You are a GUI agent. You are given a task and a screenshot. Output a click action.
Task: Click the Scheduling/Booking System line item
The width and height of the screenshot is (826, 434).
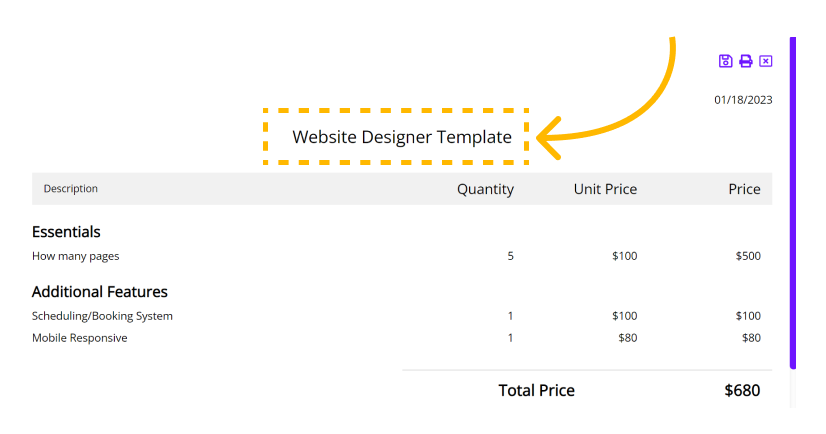102,316
